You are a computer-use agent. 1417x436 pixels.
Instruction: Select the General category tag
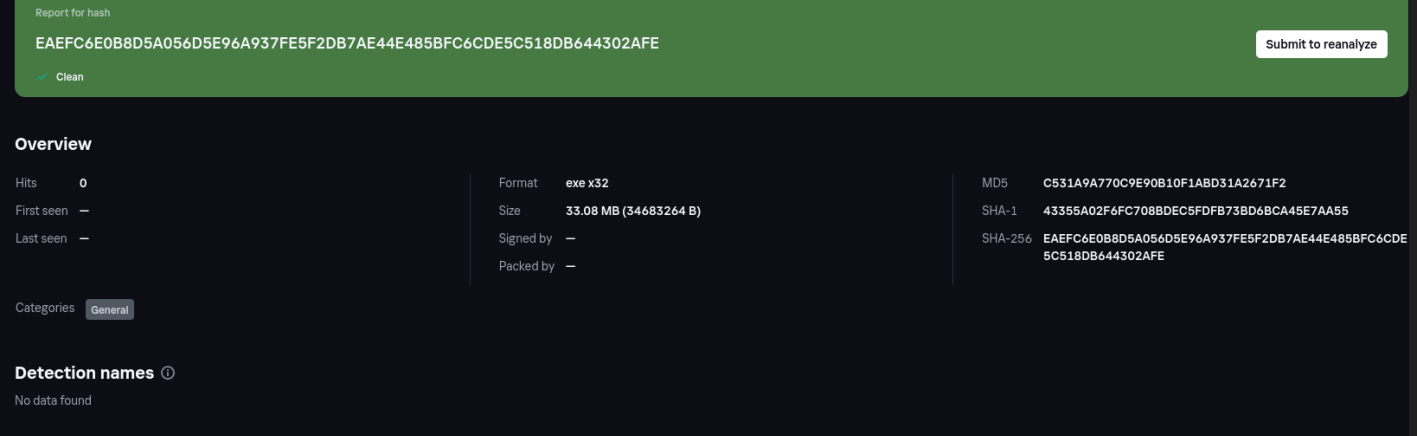pyautogui.click(x=110, y=310)
